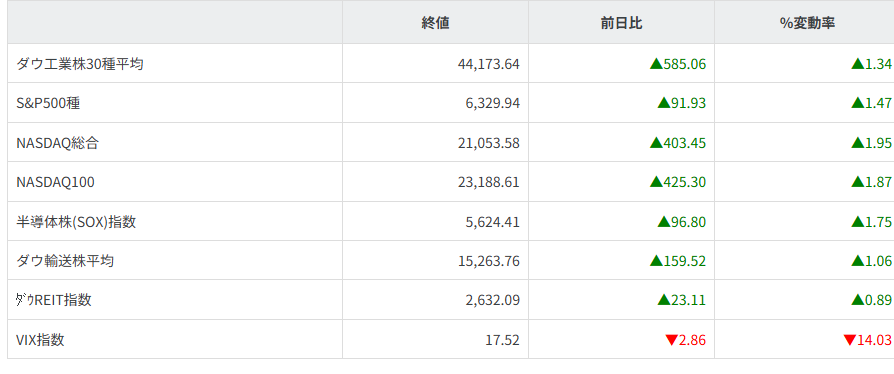Select 半導体株(SOX)指数 row label
The image size is (894, 374).
[x=76, y=221]
